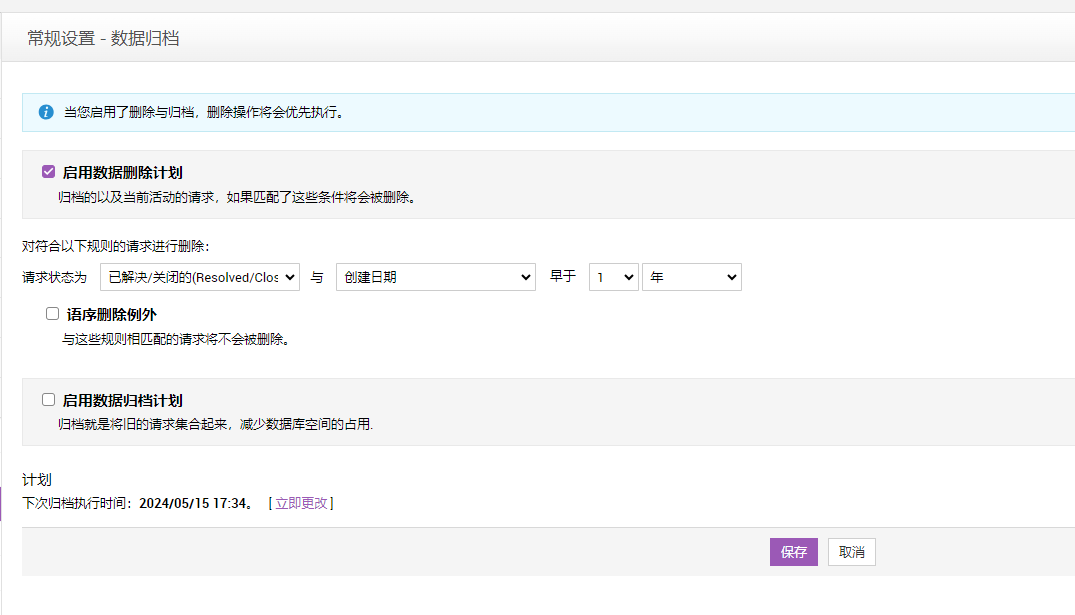Click the 取消 button
This screenshot has height=615, width=1075.
tap(851, 552)
